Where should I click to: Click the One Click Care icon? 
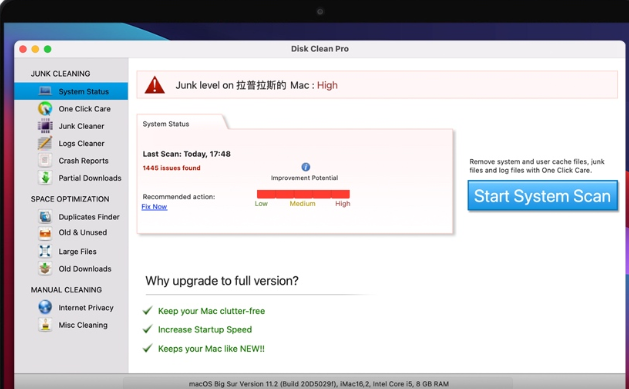pos(45,109)
